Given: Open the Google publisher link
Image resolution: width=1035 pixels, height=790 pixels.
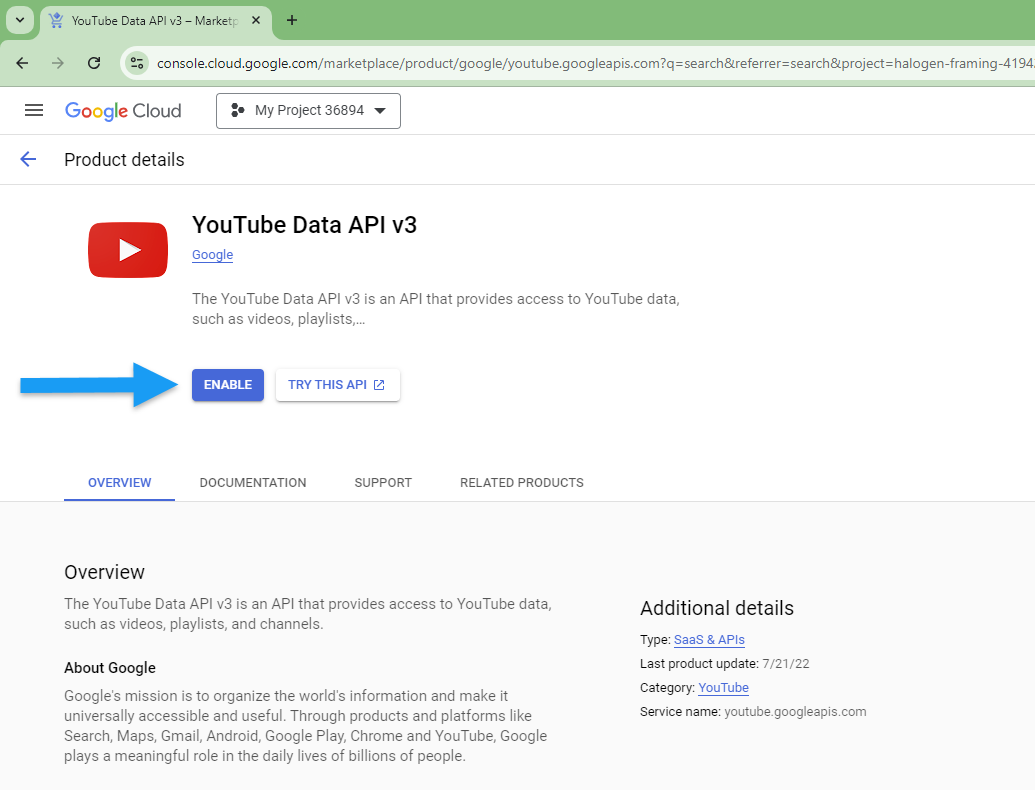Looking at the screenshot, I should (x=213, y=255).
